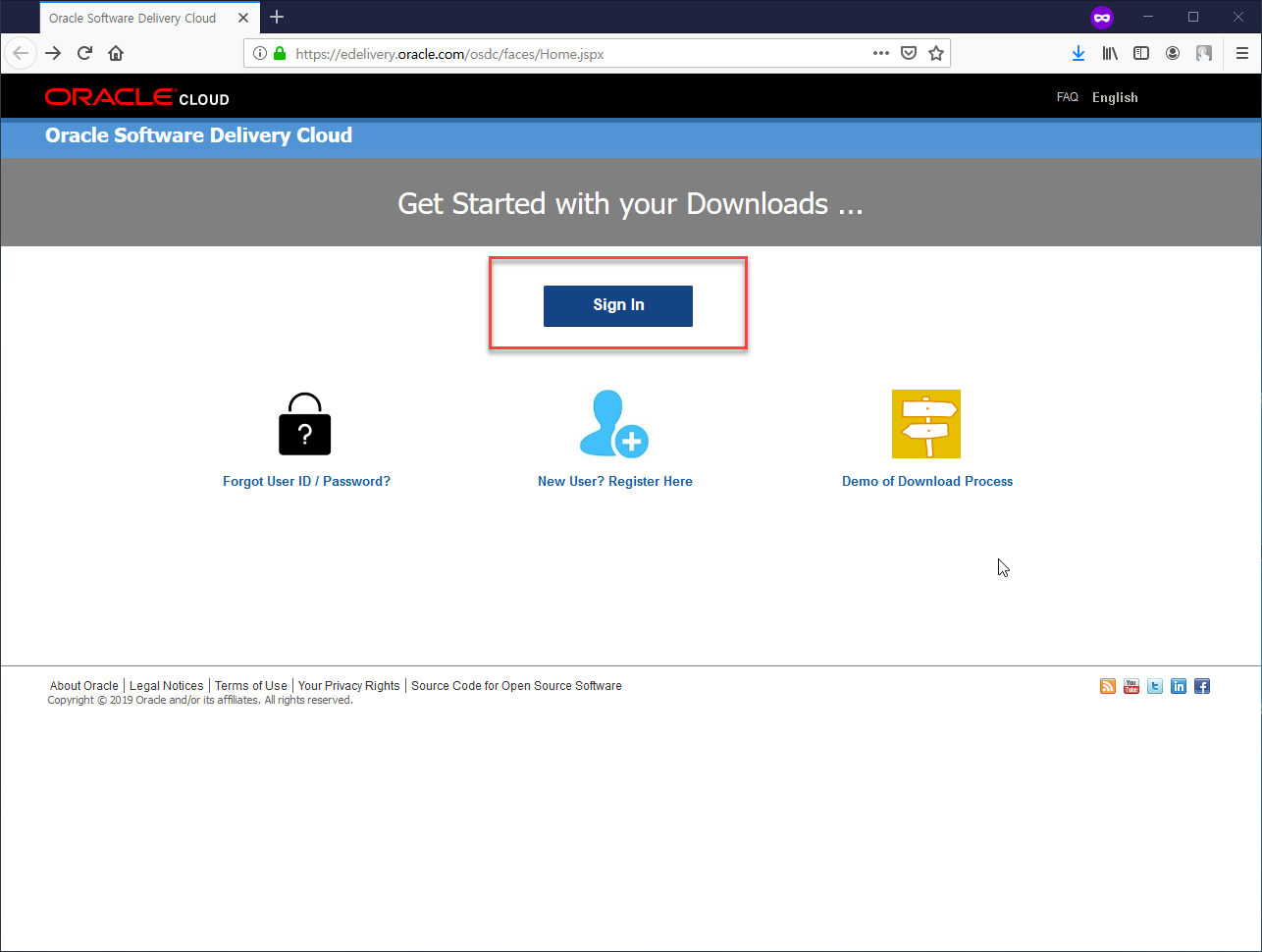Image resolution: width=1262 pixels, height=952 pixels.
Task: Click the private browsing mask icon
Action: coord(1102,17)
